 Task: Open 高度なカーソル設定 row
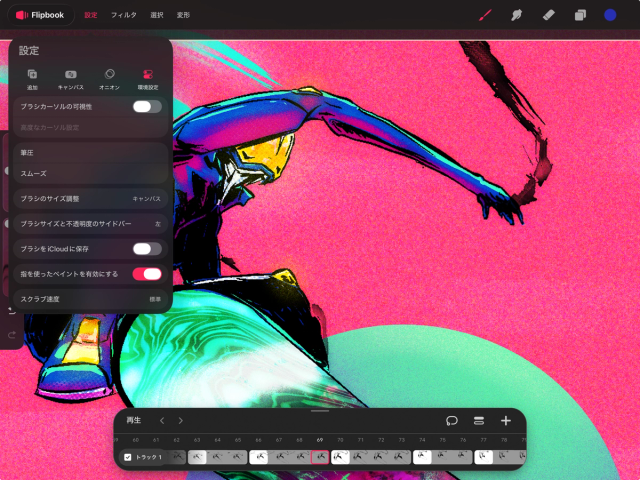(x=91, y=127)
